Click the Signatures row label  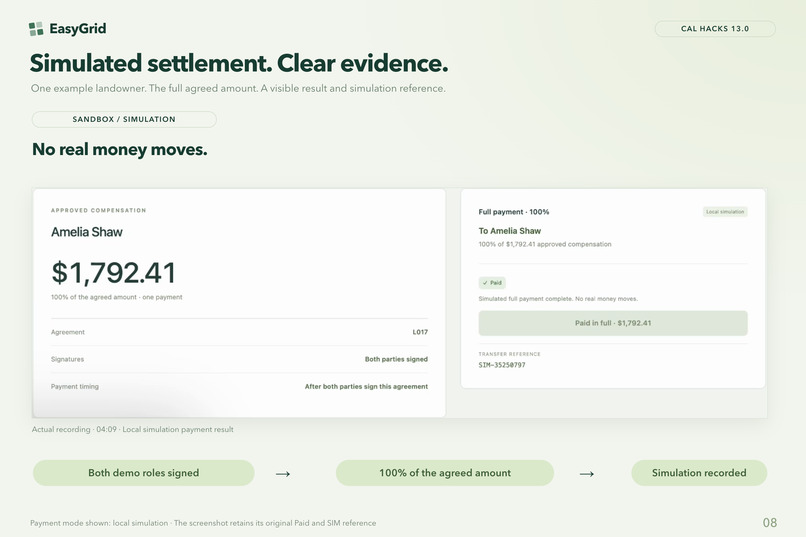[67, 359]
